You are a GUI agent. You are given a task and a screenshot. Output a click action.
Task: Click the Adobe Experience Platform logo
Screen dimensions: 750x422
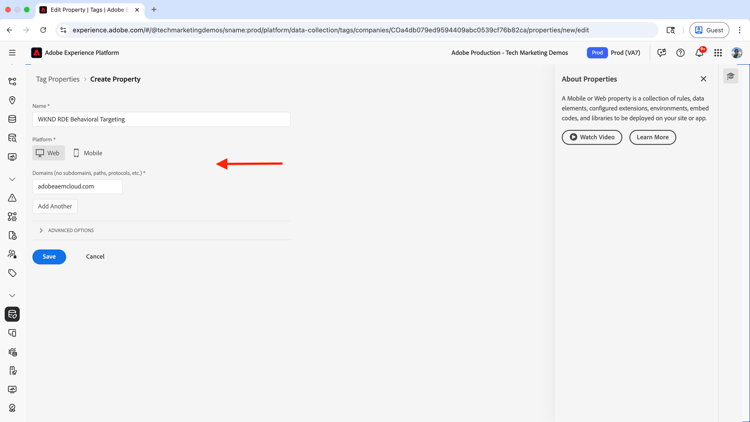pos(36,53)
